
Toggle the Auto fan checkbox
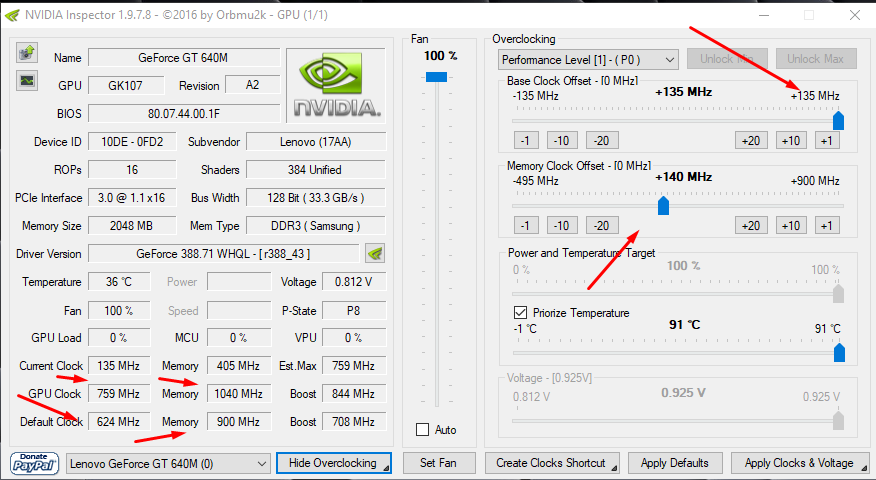(422, 430)
